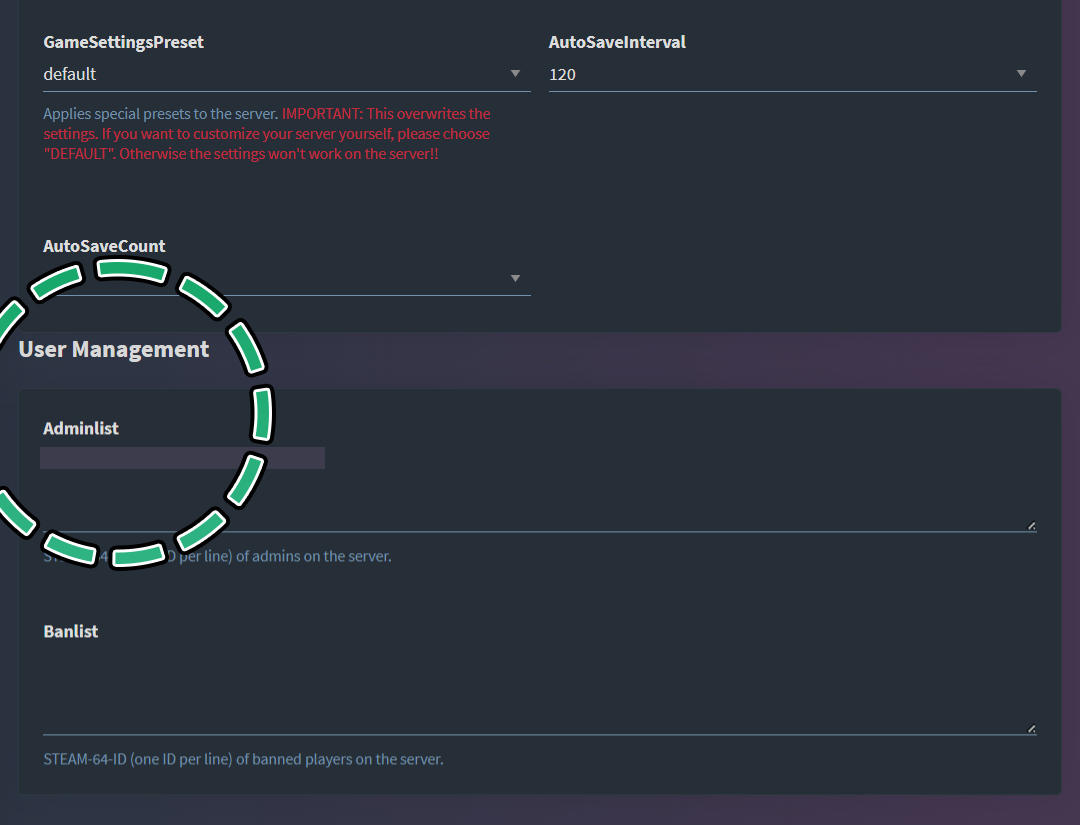Expand the AutoSaveCount dropdown field
This screenshot has height=825, width=1080.
(x=300, y=279)
